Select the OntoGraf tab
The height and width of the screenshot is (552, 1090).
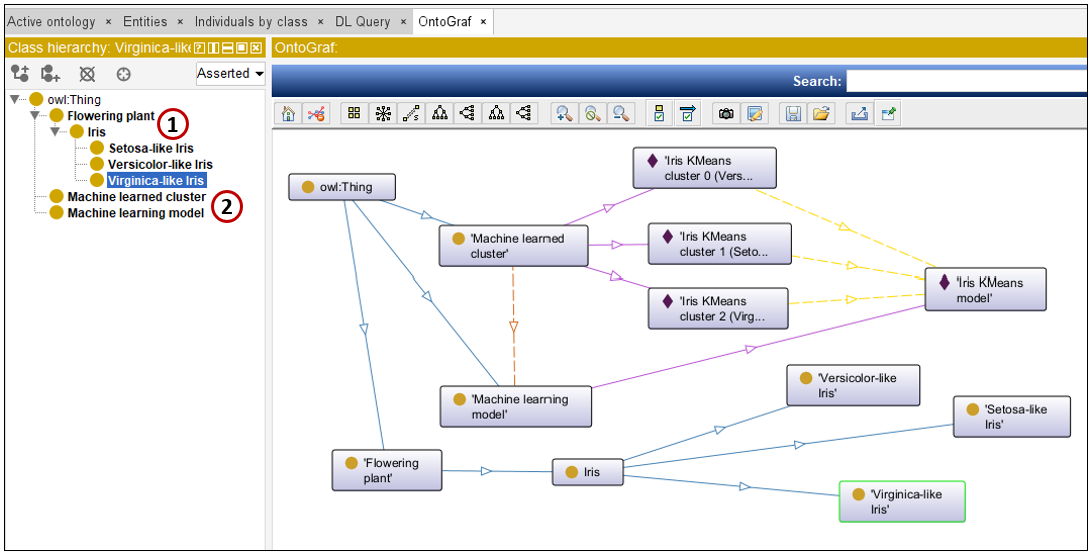click(x=445, y=22)
